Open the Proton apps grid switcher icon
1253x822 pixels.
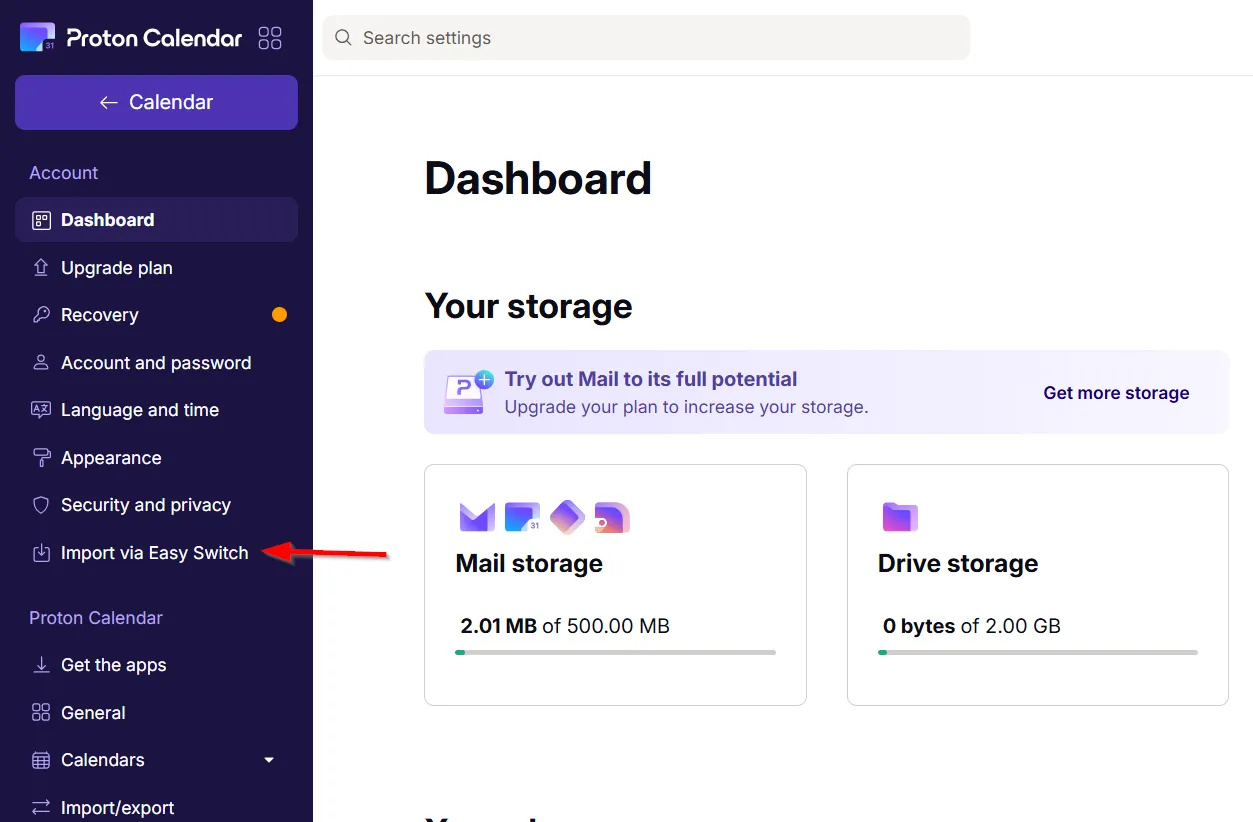(270, 38)
